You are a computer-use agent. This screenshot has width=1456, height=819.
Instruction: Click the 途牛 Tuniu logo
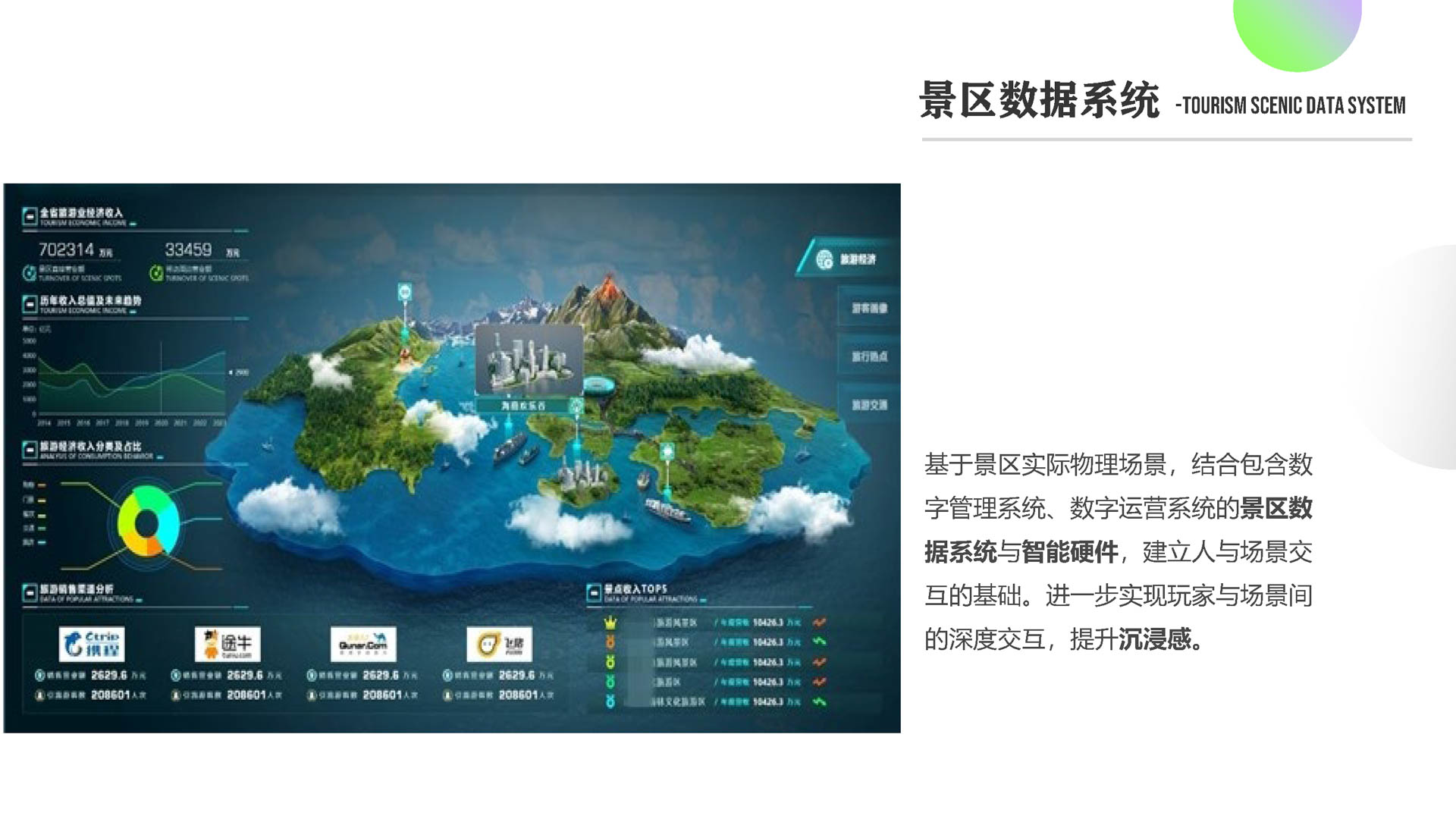click(x=227, y=645)
